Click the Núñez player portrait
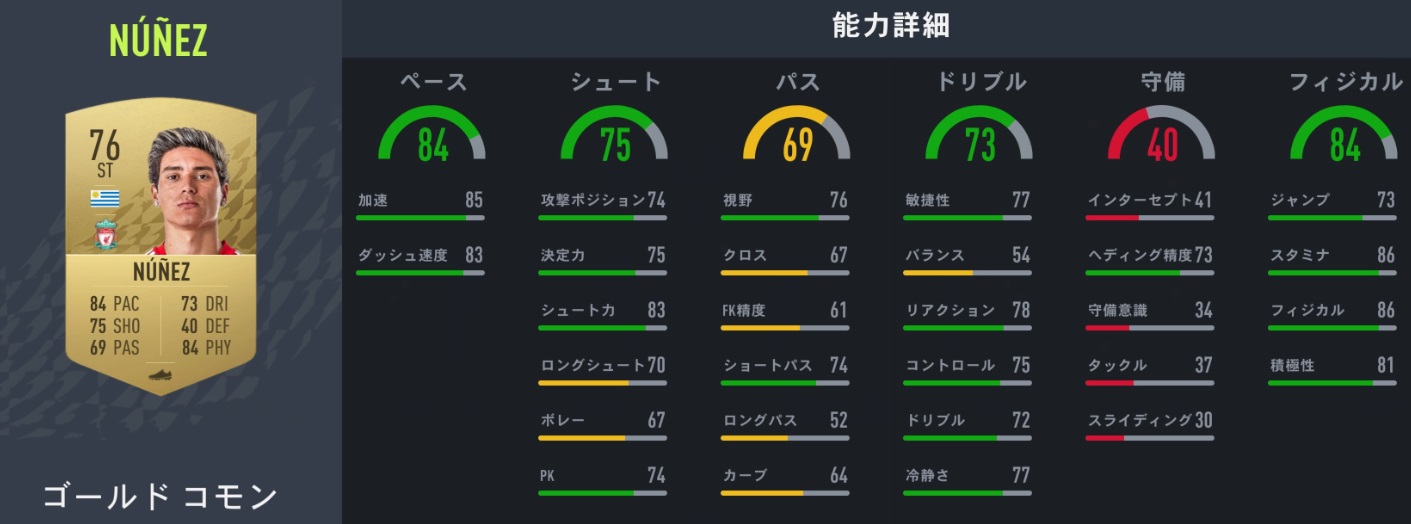Screen dimensions: 1411x524 188,192
